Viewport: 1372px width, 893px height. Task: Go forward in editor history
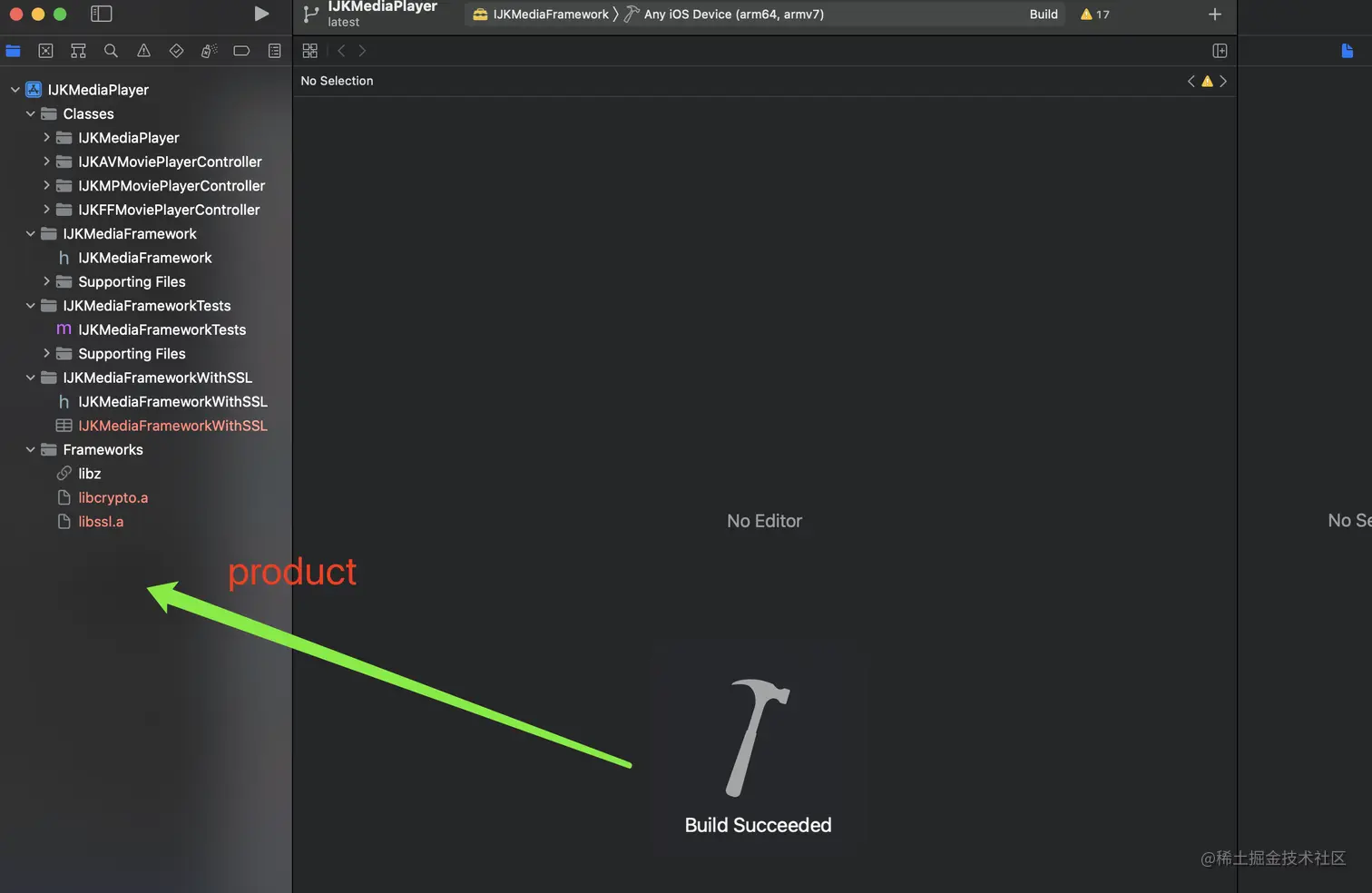(x=362, y=51)
